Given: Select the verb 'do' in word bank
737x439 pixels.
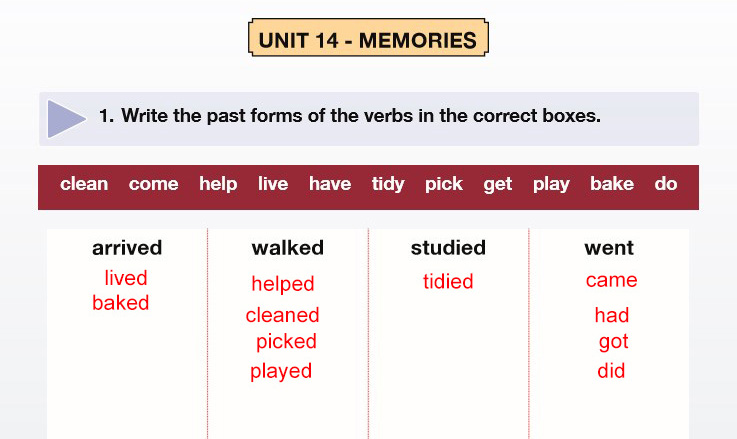Looking at the screenshot, I should click(666, 184).
